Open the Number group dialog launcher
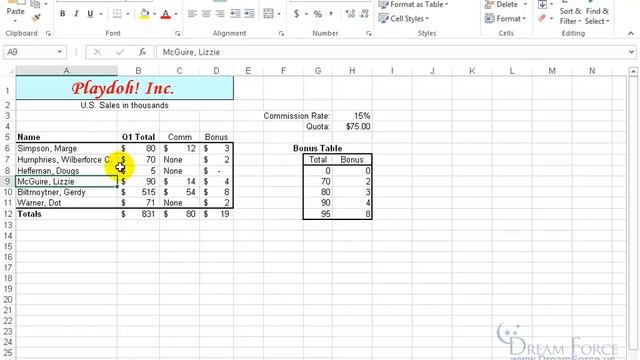640x360 pixels. pyautogui.click(x=369, y=33)
